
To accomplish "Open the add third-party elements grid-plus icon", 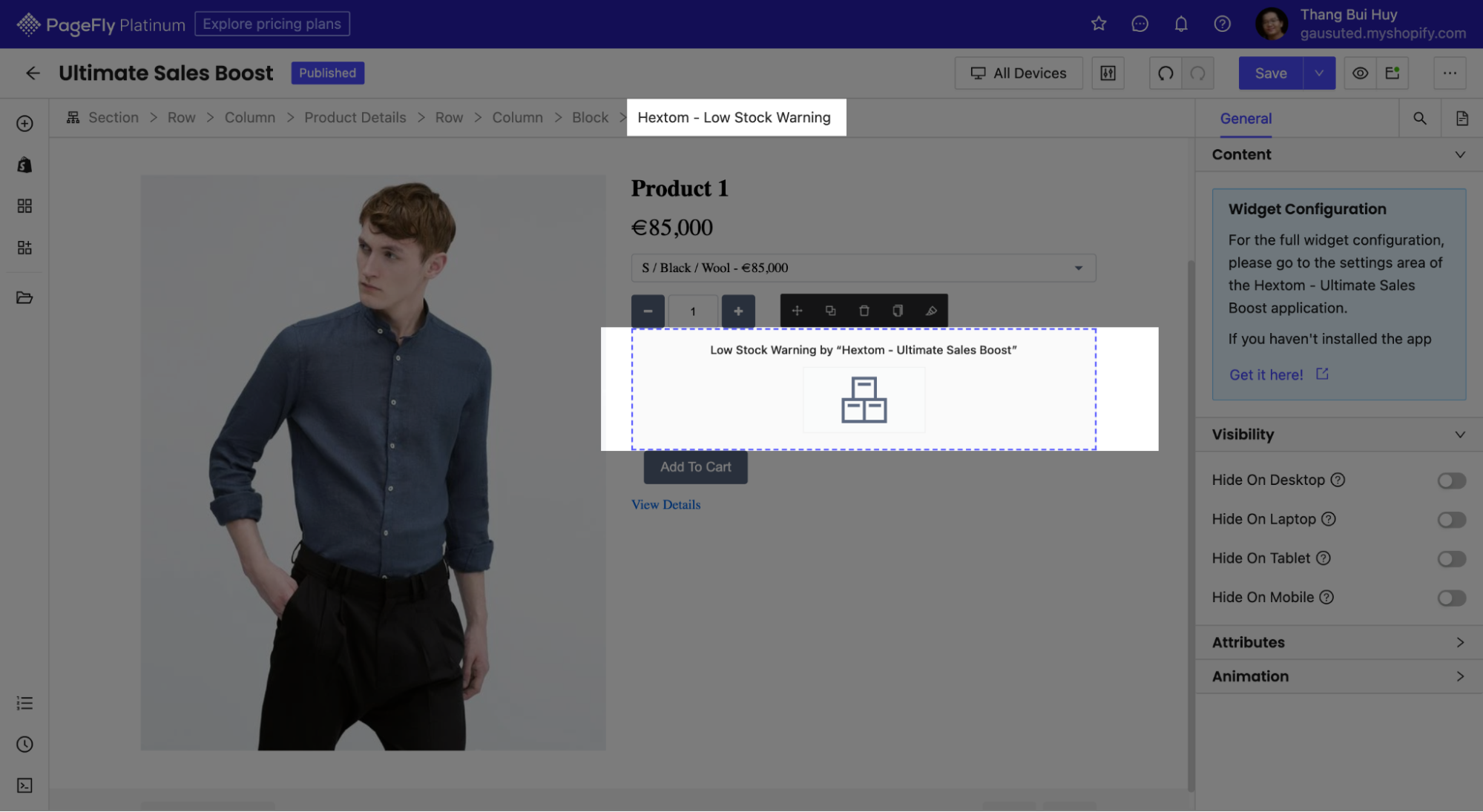I will [x=24, y=247].
